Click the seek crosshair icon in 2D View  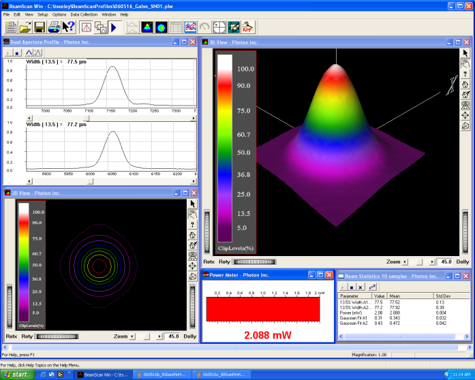coord(192,266)
